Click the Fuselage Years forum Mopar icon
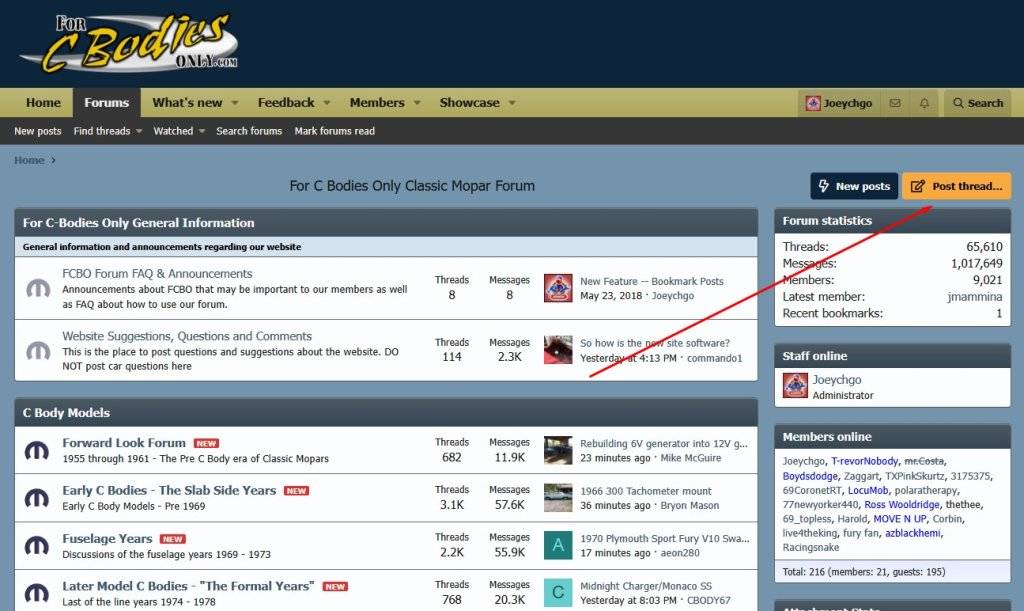 pos(38,546)
